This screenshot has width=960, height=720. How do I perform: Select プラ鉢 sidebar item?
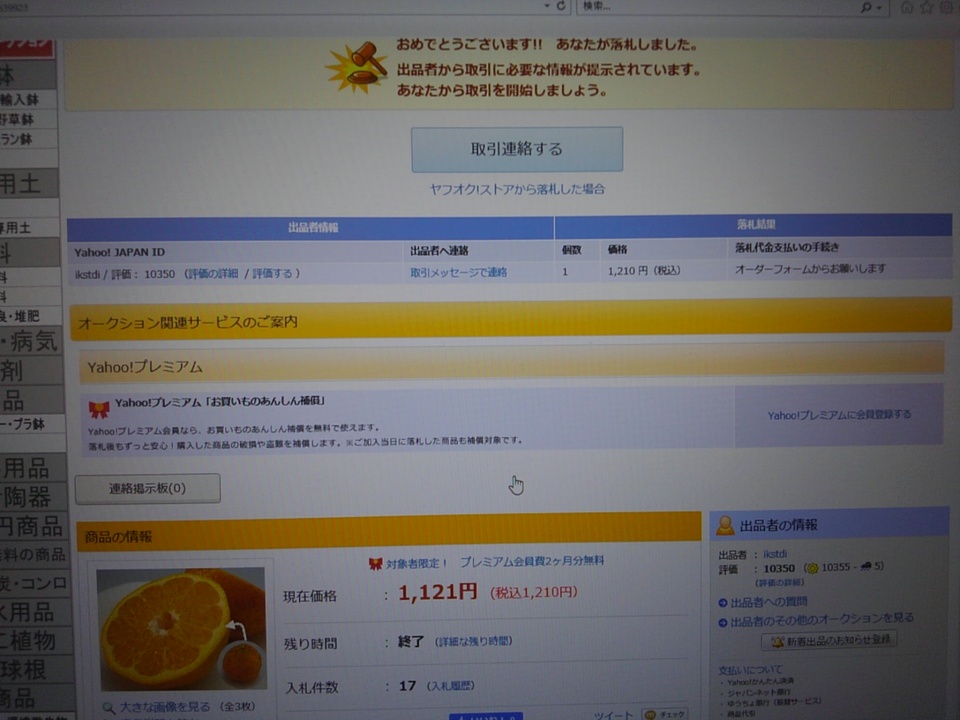click(28, 424)
